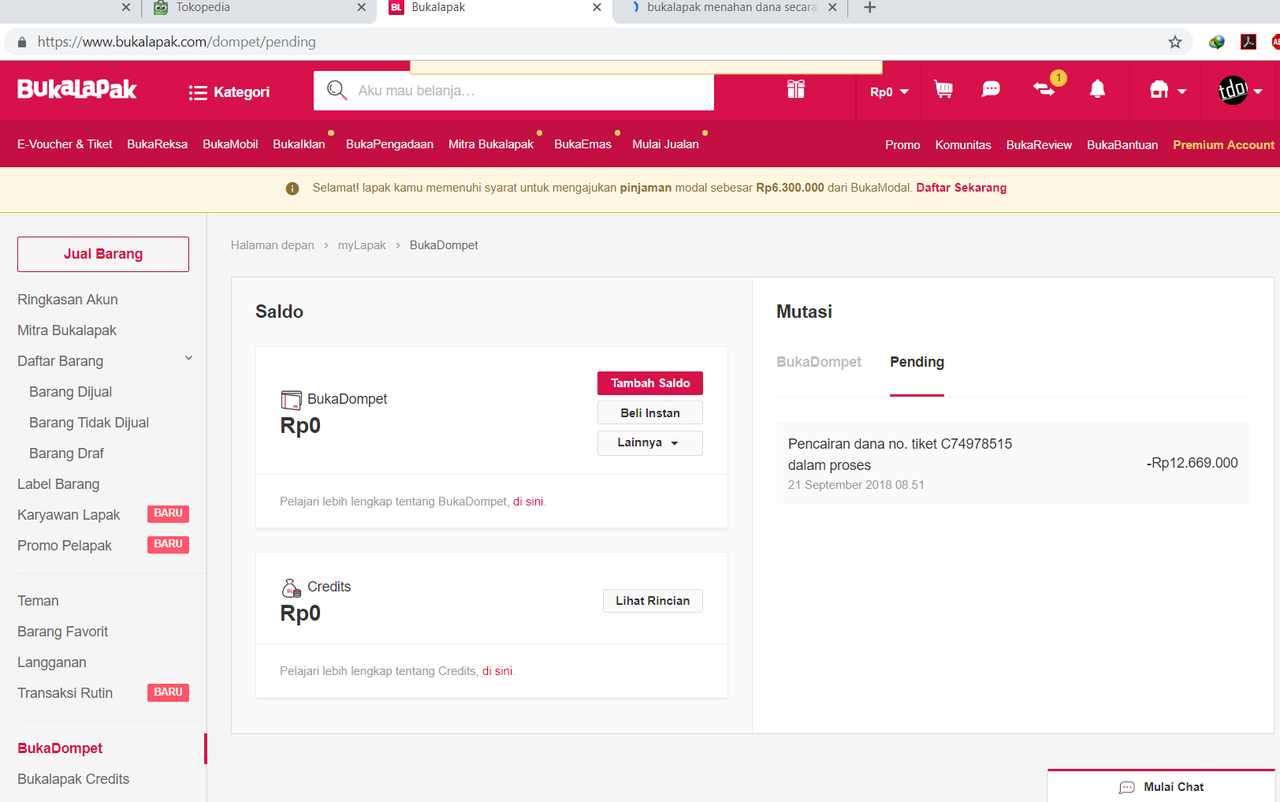The image size is (1280, 802).
Task: Open Label Barang
Action: [58, 484]
